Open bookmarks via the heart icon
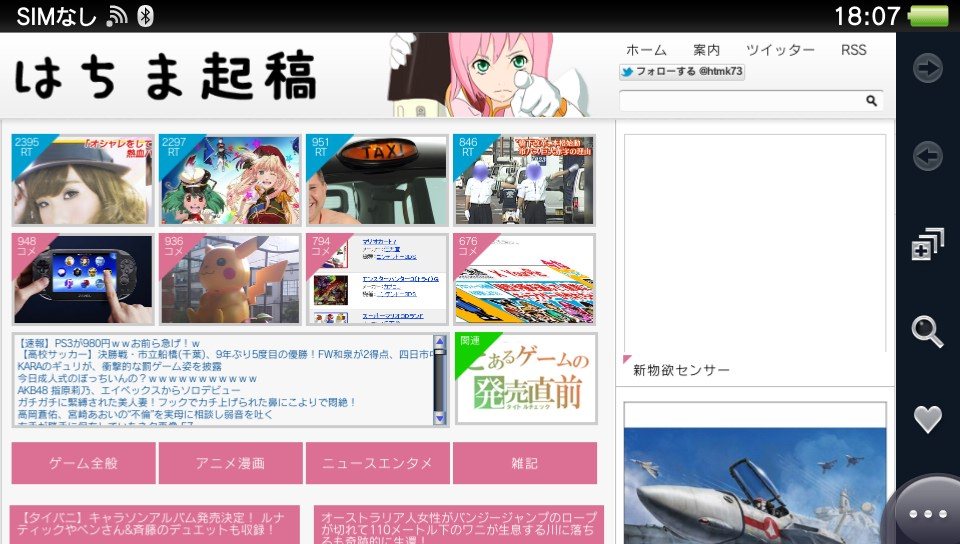 pyautogui.click(x=928, y=419)
